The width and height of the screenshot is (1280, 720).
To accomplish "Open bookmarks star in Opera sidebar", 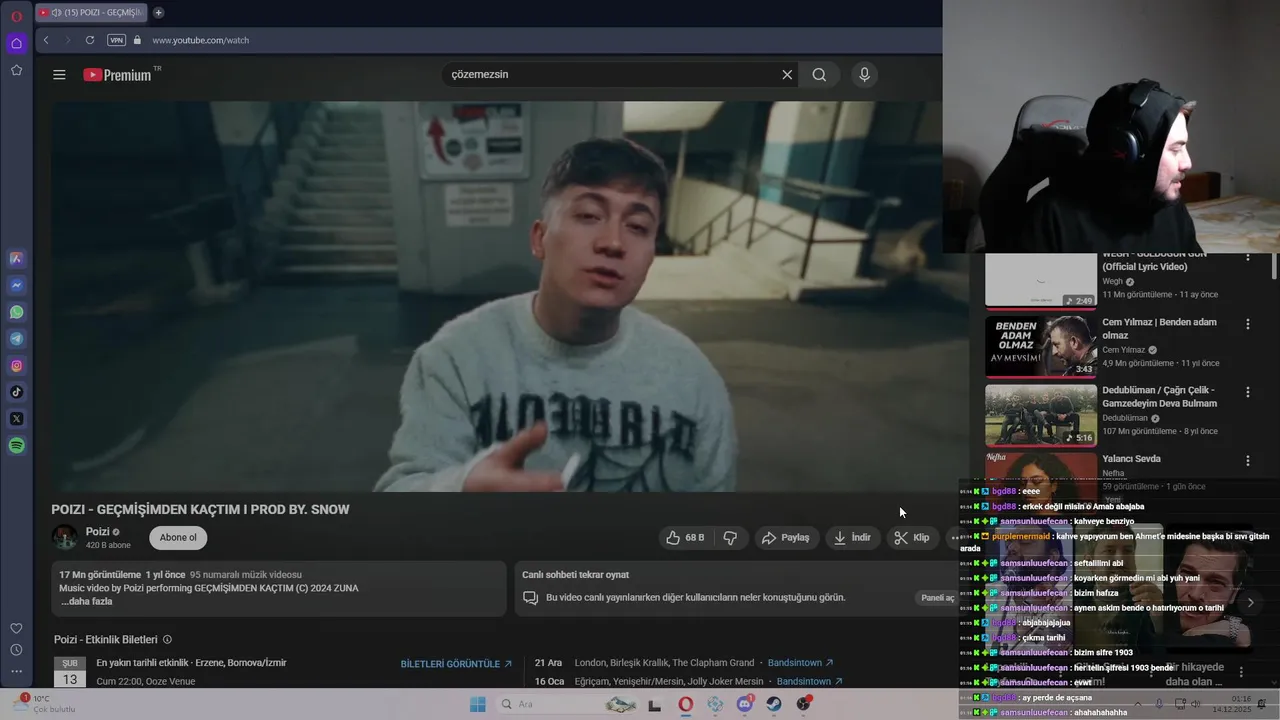I will (16, 70).
